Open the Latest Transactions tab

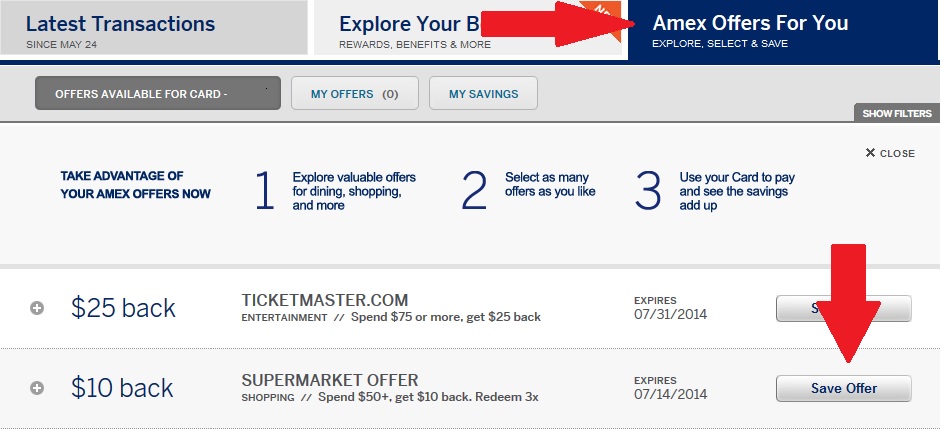tap(154, 30)
